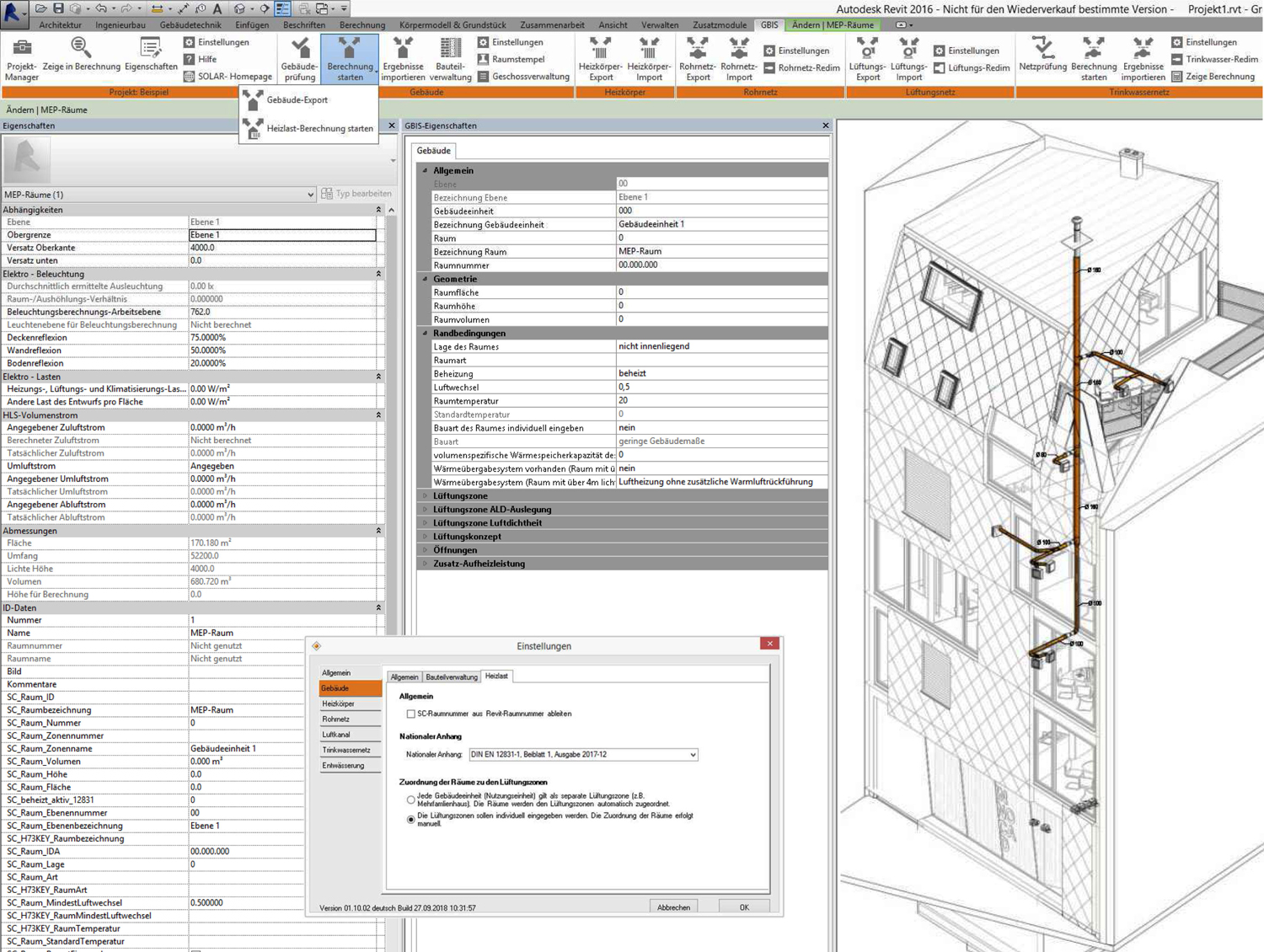Click Lüftungs-Redim tool

[971, 68]
